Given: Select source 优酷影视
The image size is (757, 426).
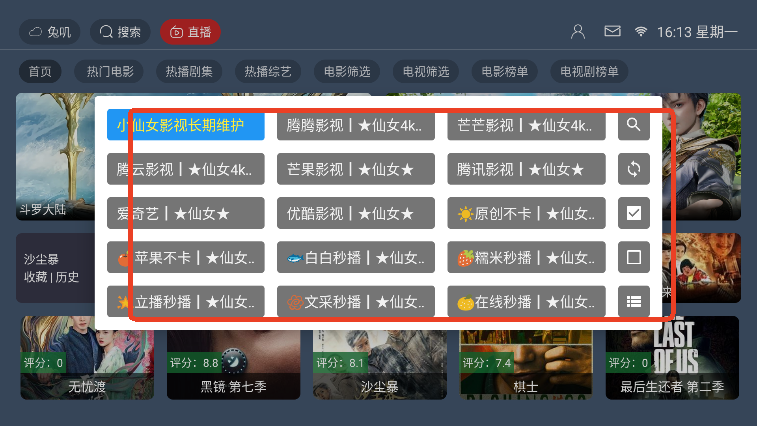Looking at the screenshot, I should click(356, 213).
